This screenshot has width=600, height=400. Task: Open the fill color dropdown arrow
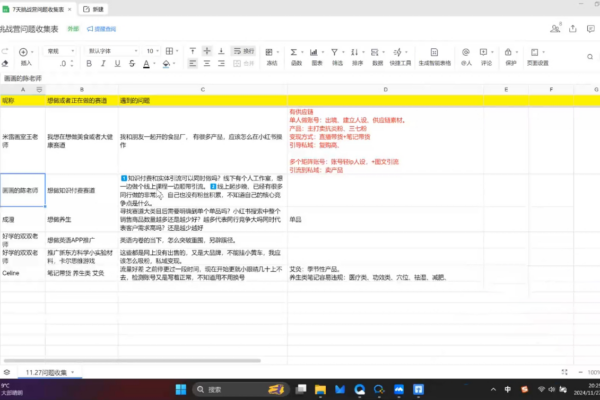point(174,64)
